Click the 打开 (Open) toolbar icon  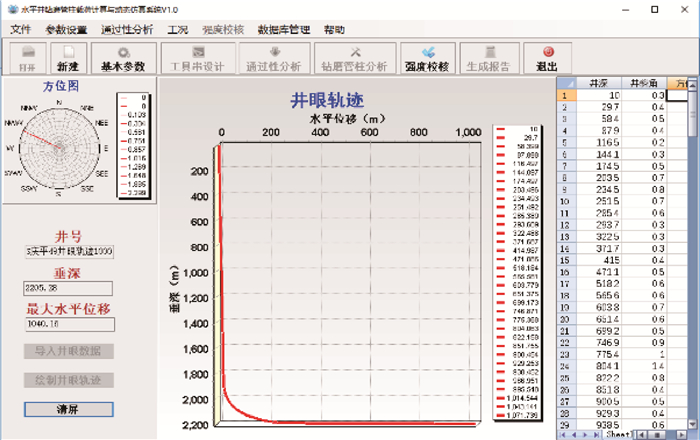(29, 56)
